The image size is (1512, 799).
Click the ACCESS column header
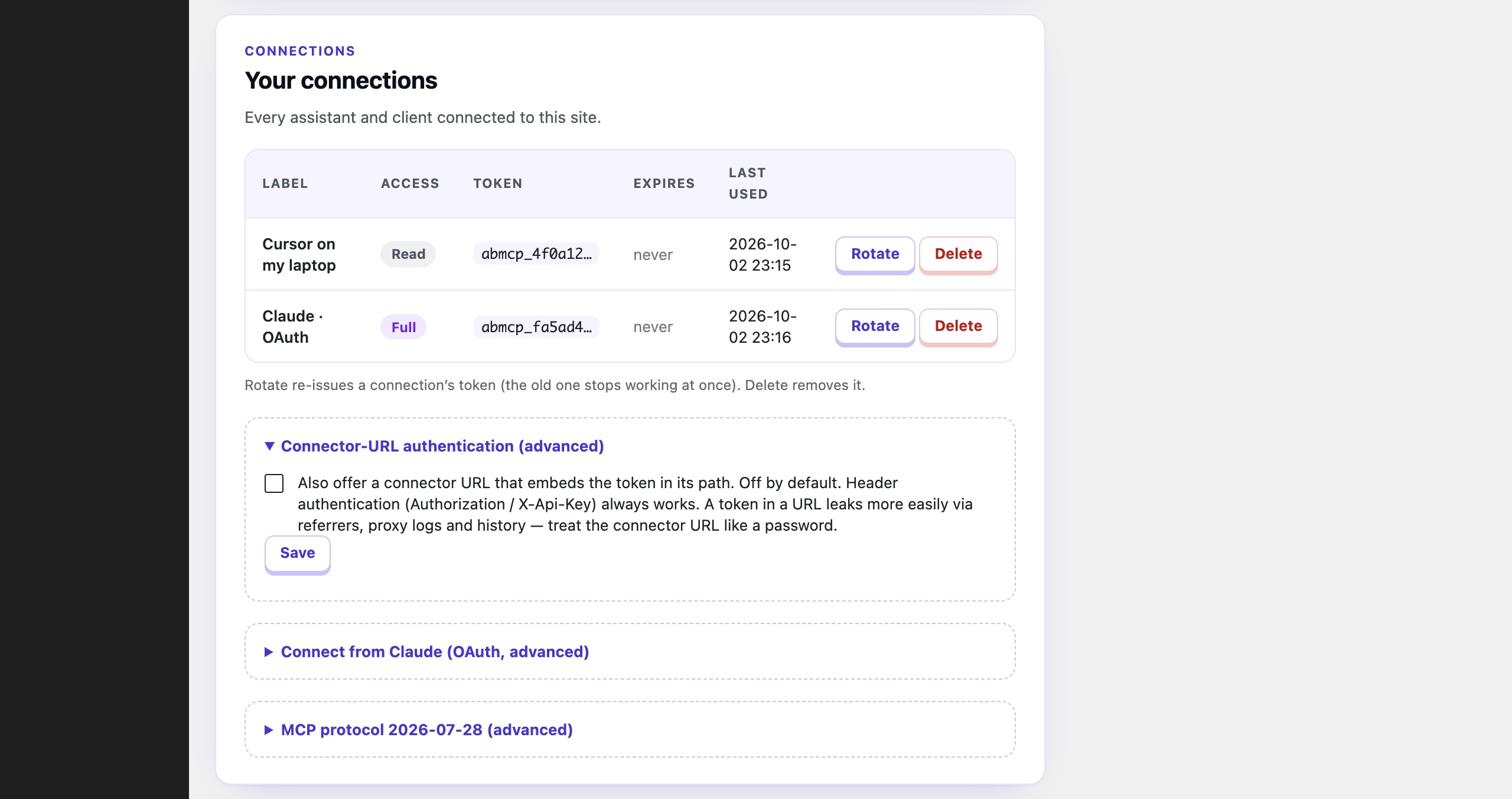(410, 184)
